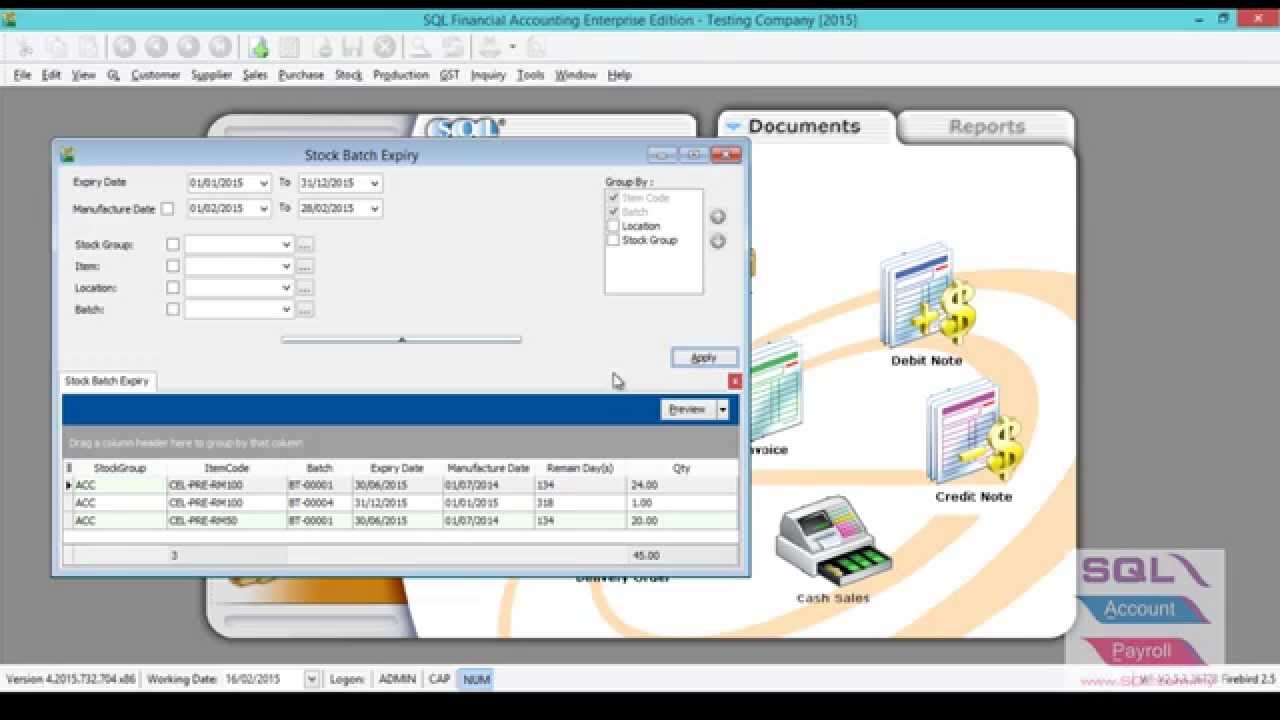Click the Find magnifier toolbar icon
The image size is (1280, 720).
point(420,47)
